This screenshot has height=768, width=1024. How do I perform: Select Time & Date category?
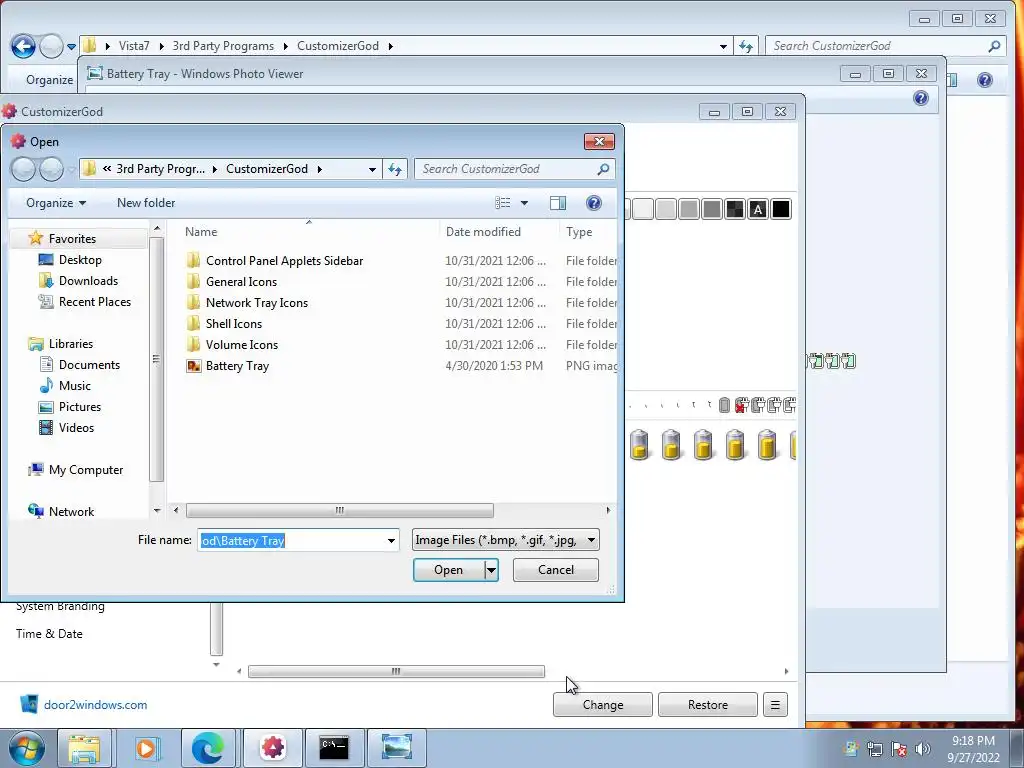49,633
